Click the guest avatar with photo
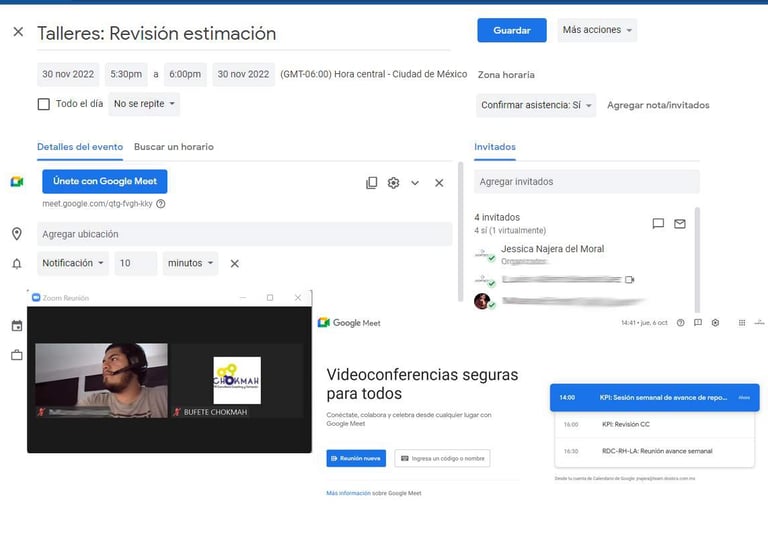Image resolution: width=768 pixels, height=538 pixels. click(x=482, y=301)
